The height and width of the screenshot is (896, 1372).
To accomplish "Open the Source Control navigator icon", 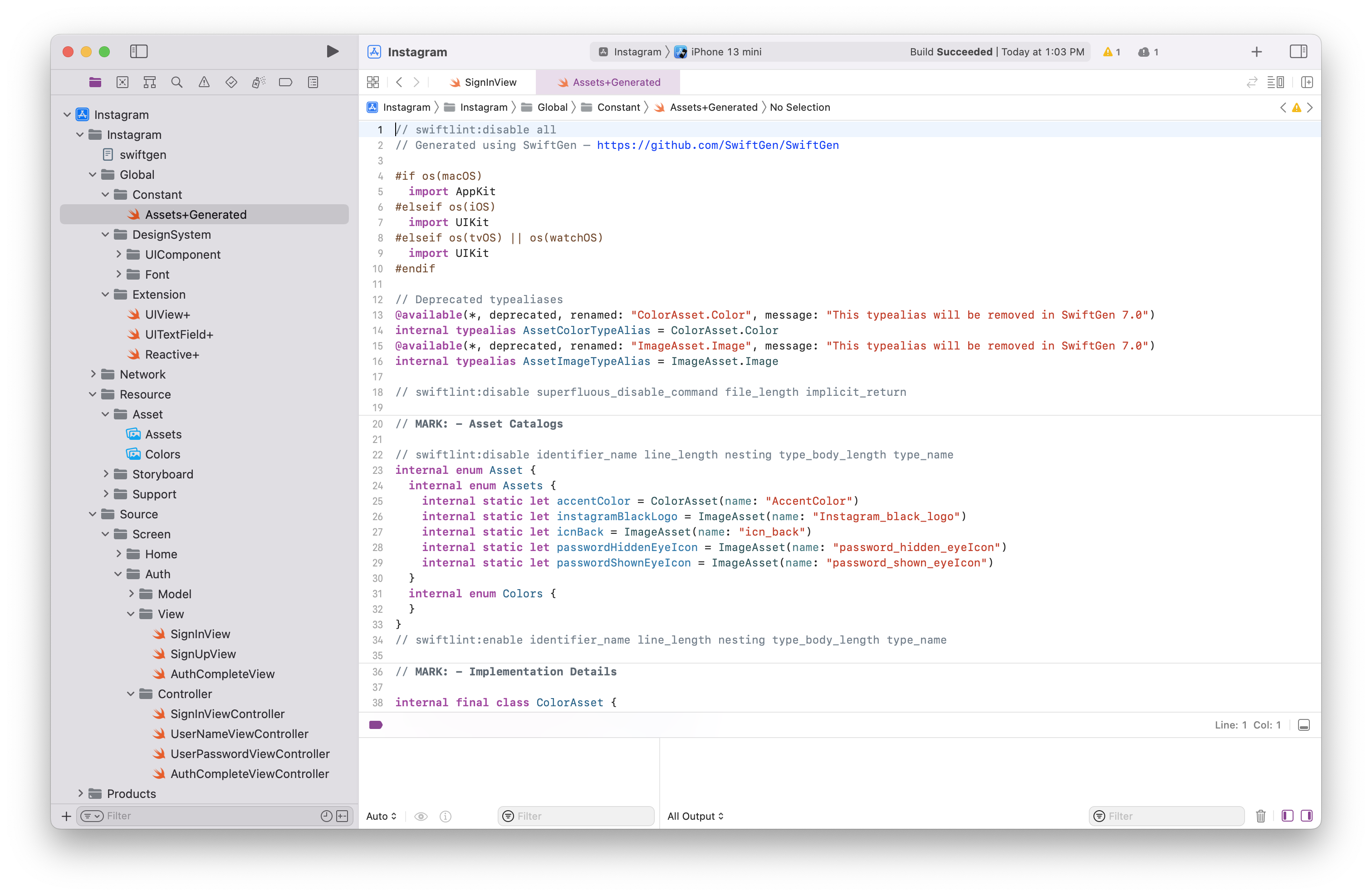I will click(x=122, y=83).
